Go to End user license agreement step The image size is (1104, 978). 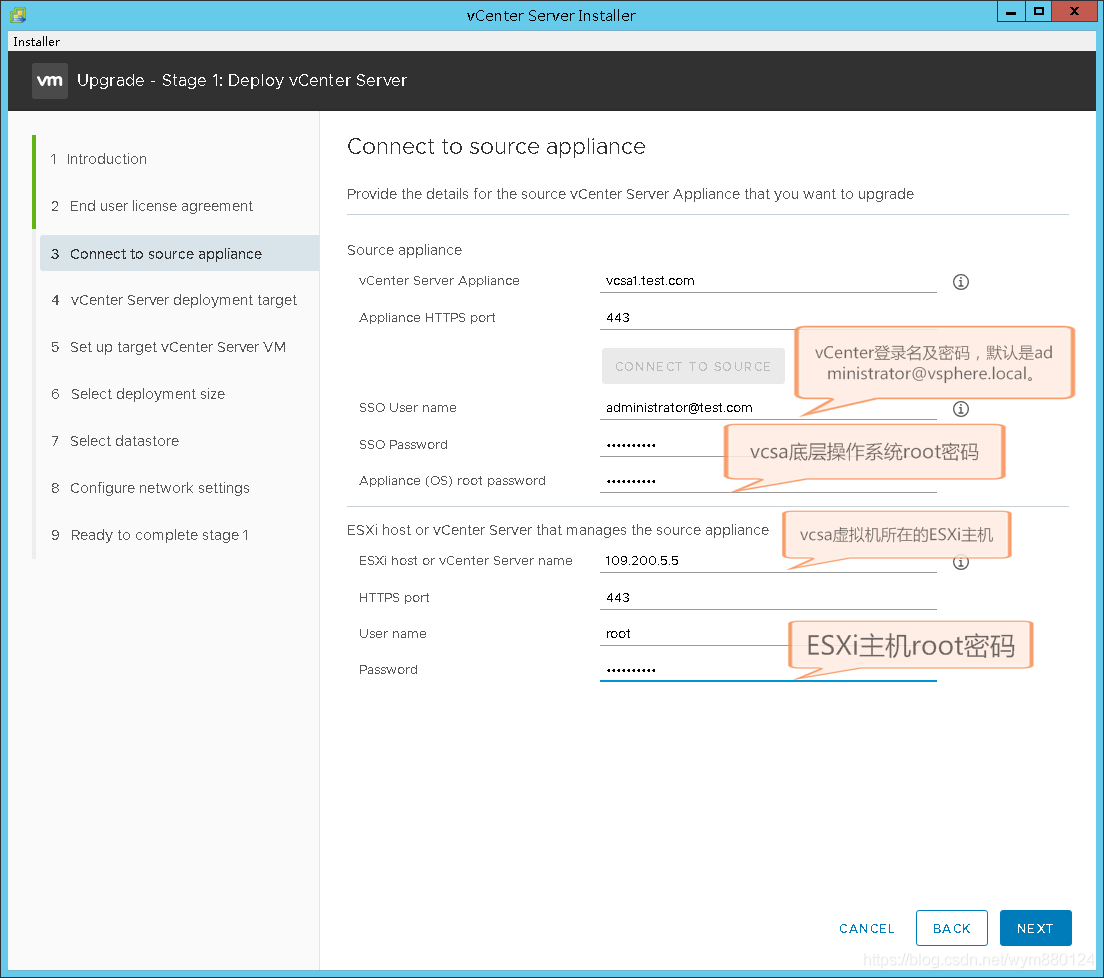click(x=160, y=206)
